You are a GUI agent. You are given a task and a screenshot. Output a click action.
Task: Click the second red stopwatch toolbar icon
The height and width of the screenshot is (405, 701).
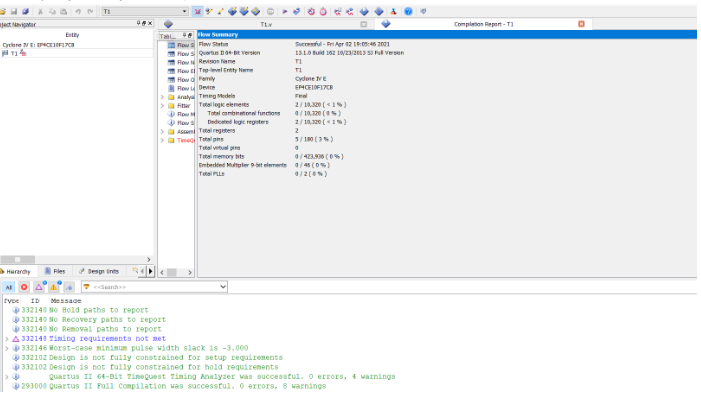click(x=323, y=12)
